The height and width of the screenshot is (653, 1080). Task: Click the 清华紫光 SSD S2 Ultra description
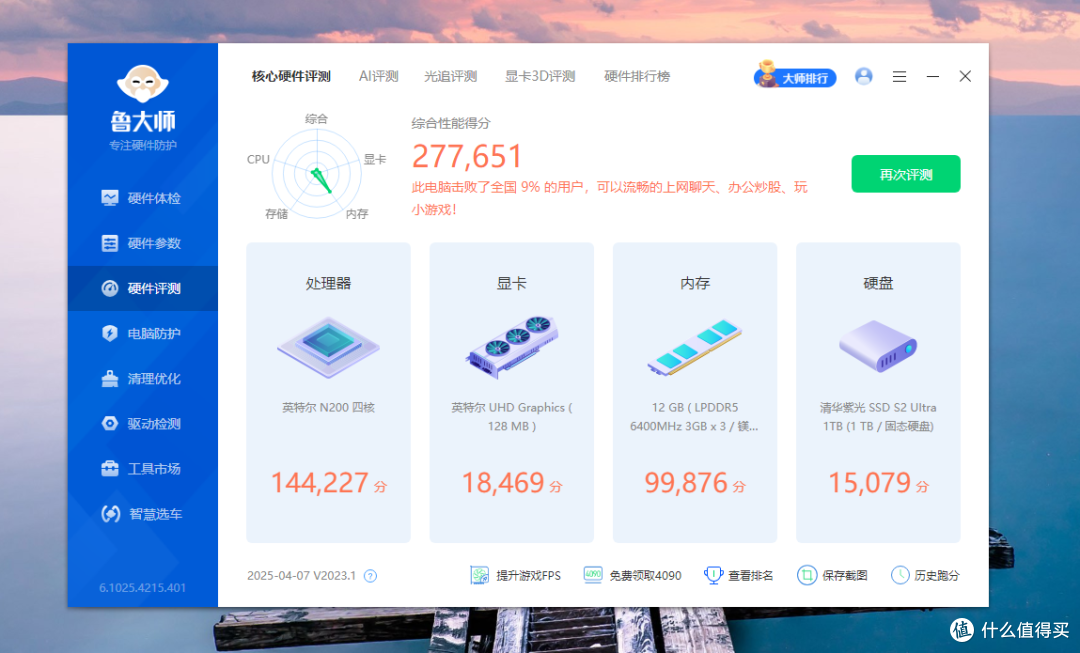pos(878,417)
